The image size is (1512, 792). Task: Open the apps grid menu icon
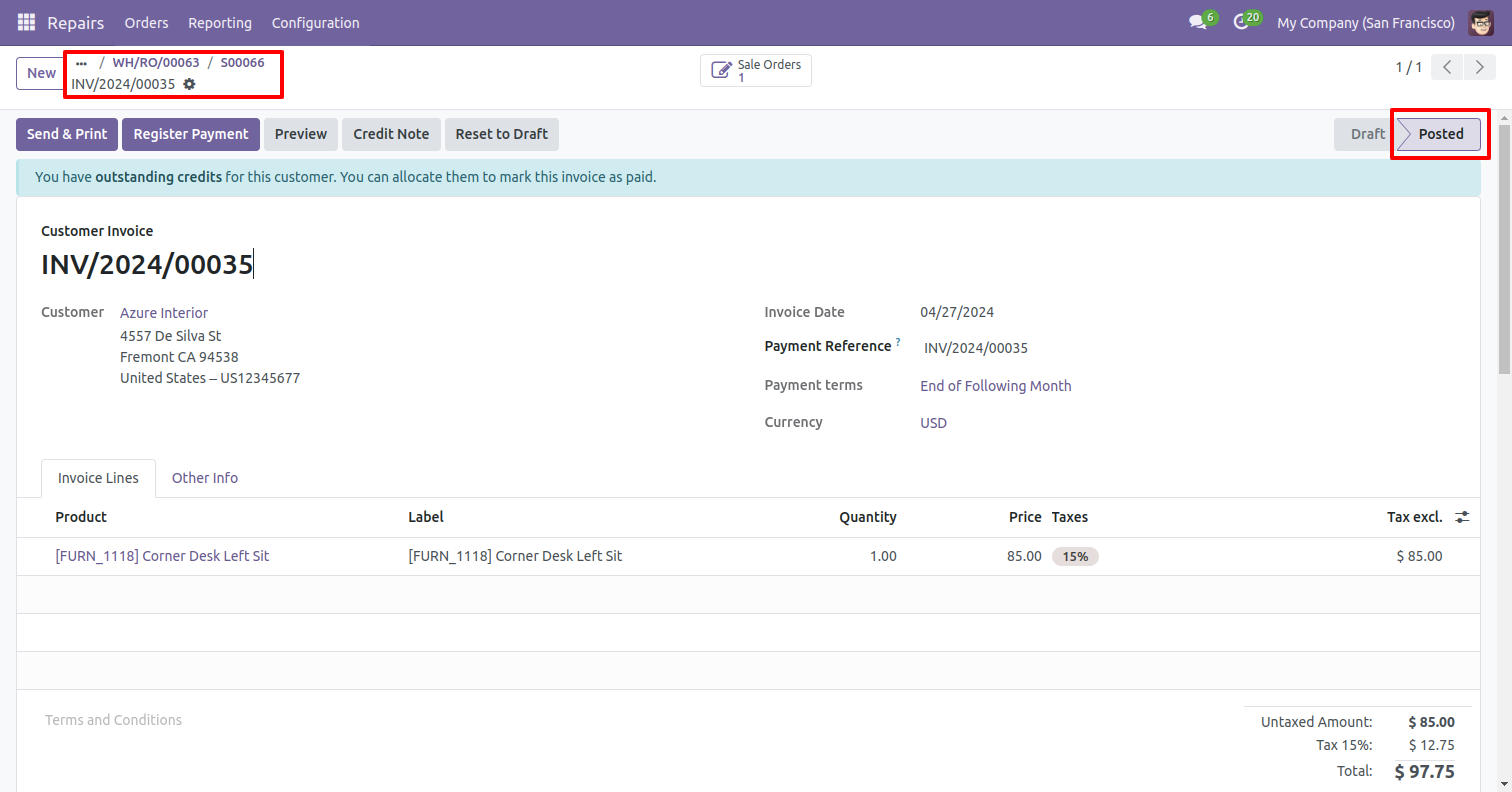pos(26,22)
